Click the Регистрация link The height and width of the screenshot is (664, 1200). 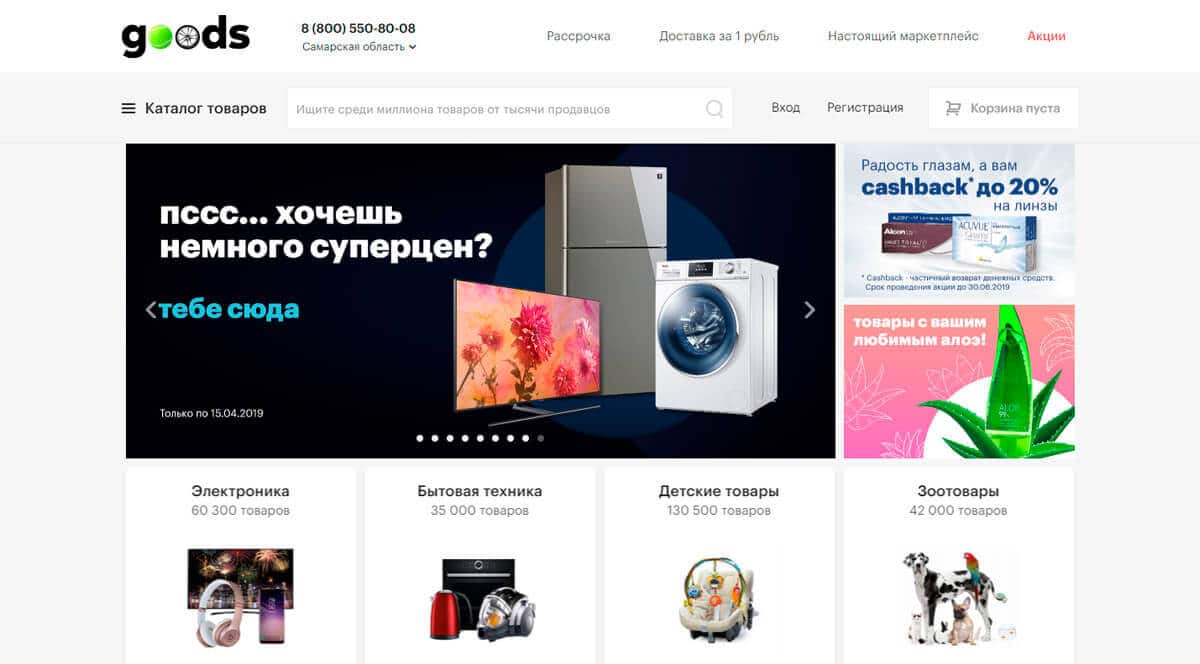(865, 108)
